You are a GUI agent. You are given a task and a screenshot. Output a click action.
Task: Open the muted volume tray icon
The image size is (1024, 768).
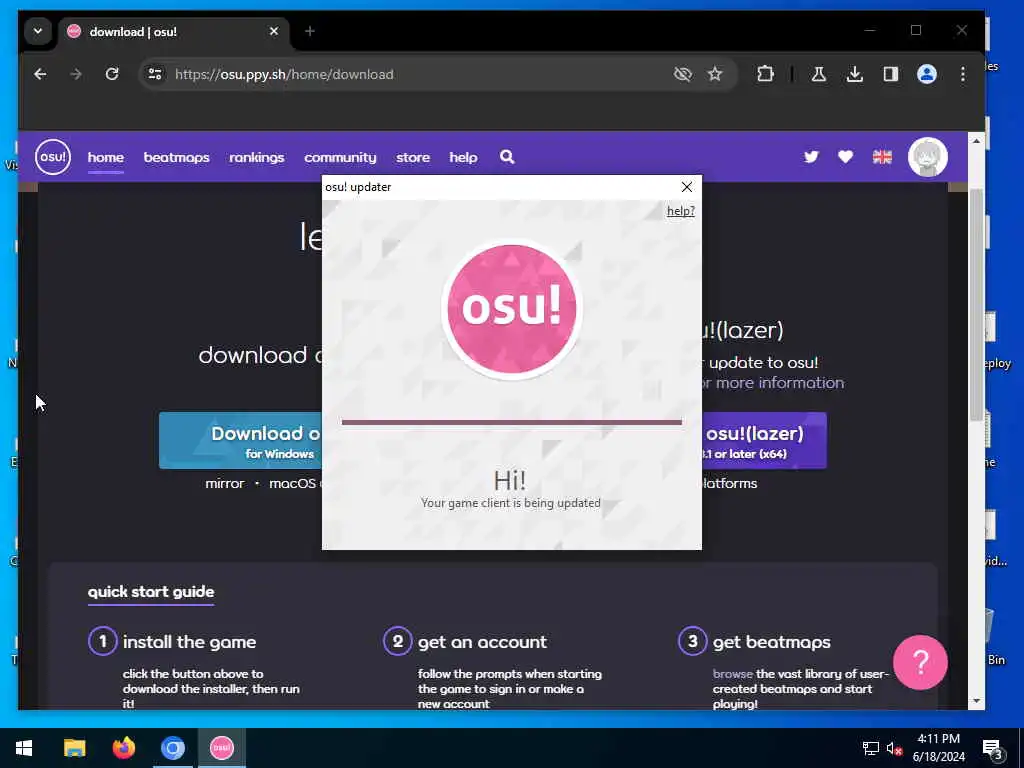pos(894,748)
